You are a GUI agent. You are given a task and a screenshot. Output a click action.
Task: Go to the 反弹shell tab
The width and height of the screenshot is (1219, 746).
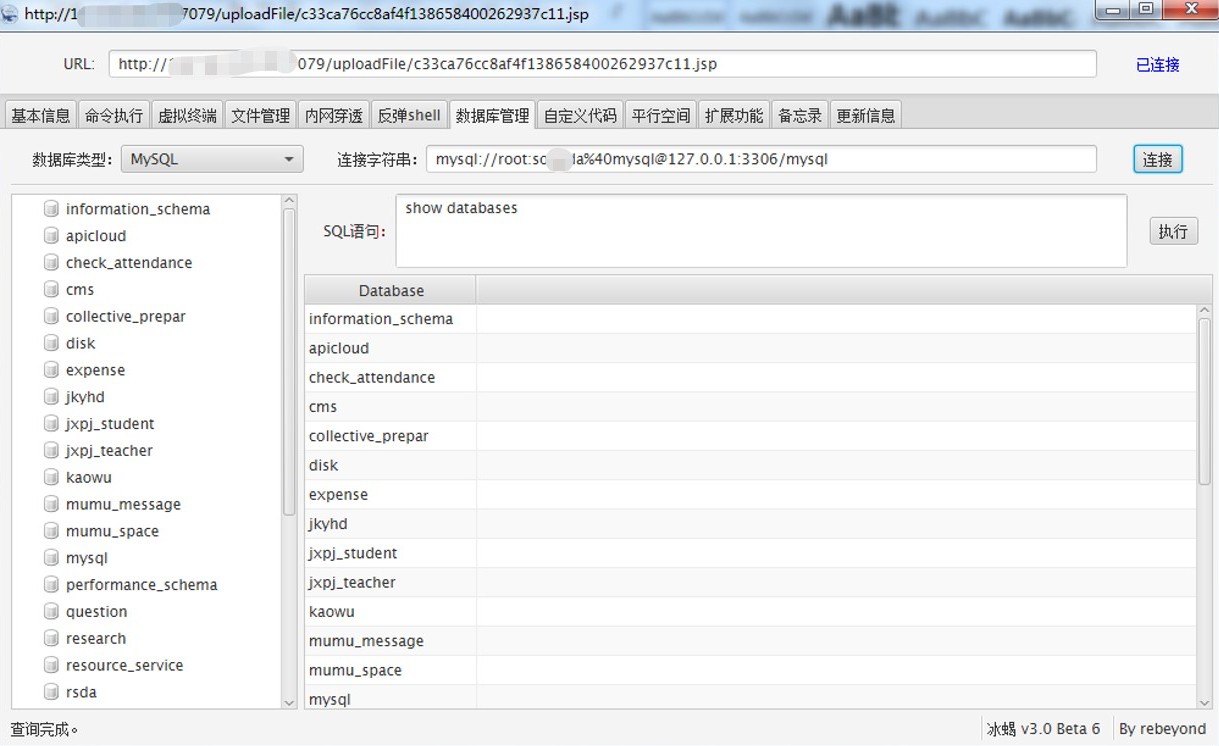click(x=408, y=115)
